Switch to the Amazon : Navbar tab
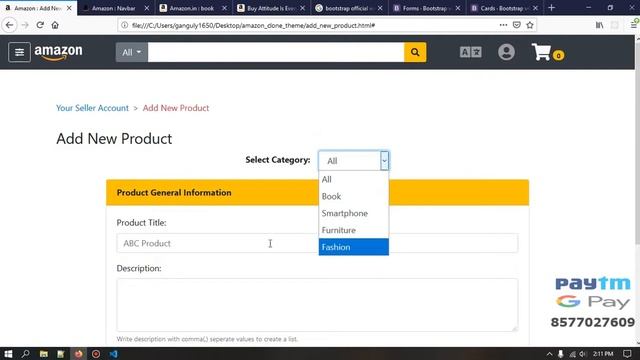Image resolution: width=640 pixels, height=360 pixels. click(x=113, y=8)
